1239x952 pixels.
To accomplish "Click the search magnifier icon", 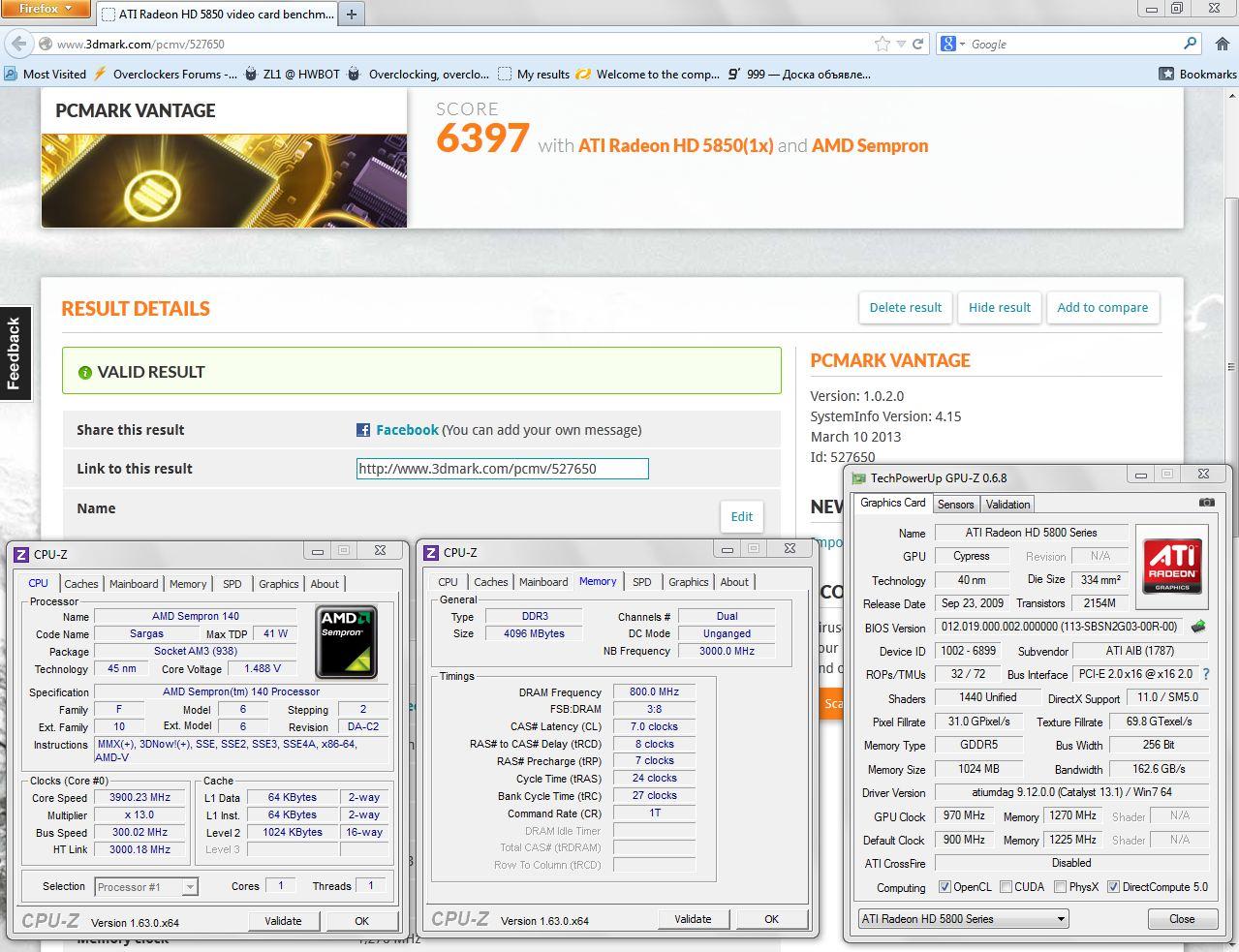I will 1191,44.
